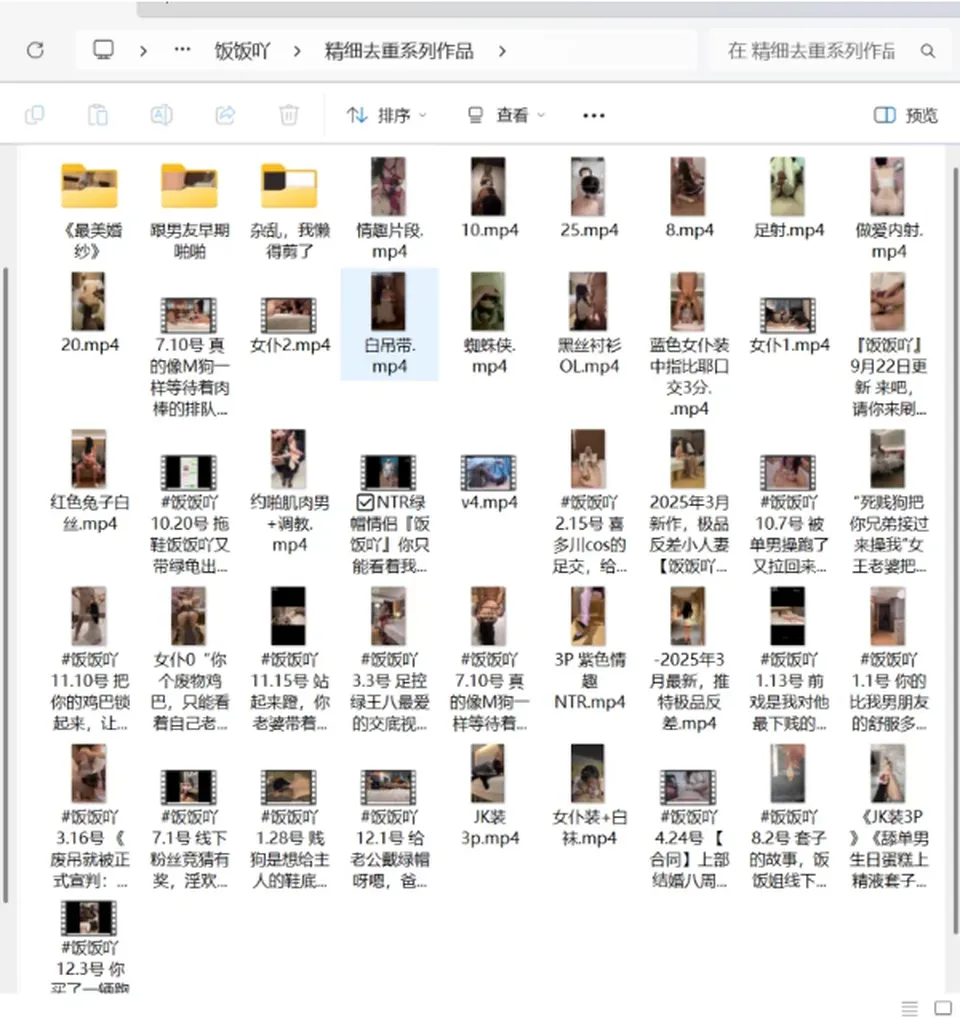Click the search magnifier icon
The width and height of the screenshot is (960, 1018).
tap(928, 51)
